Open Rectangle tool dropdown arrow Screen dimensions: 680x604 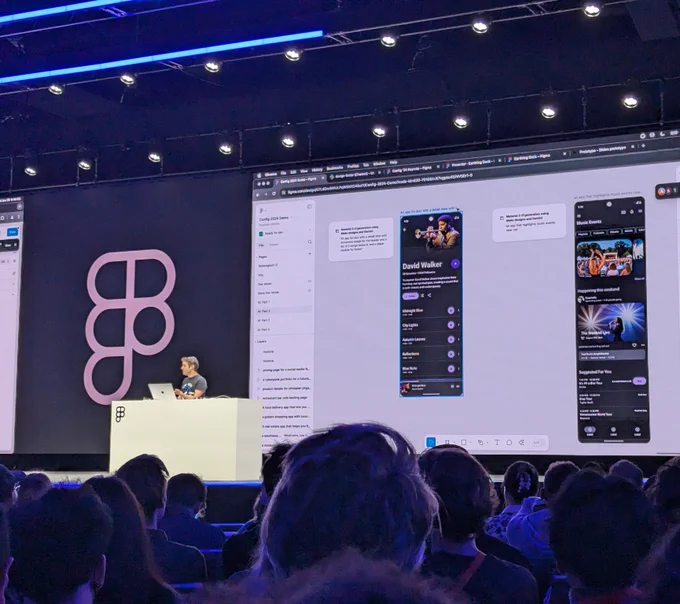471,443
